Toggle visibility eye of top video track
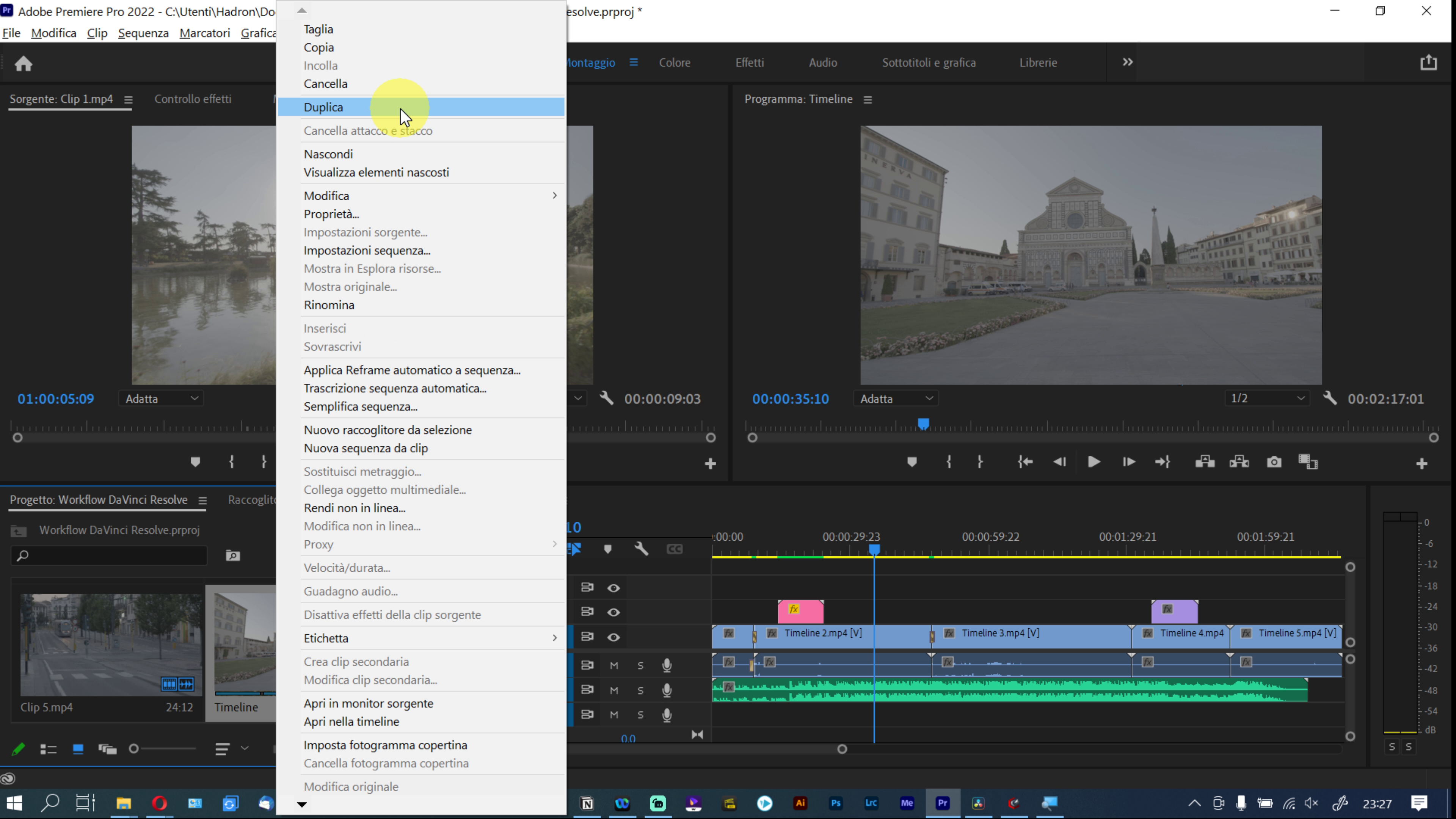This screenshot has height=819, width=1456. (613, 588)
